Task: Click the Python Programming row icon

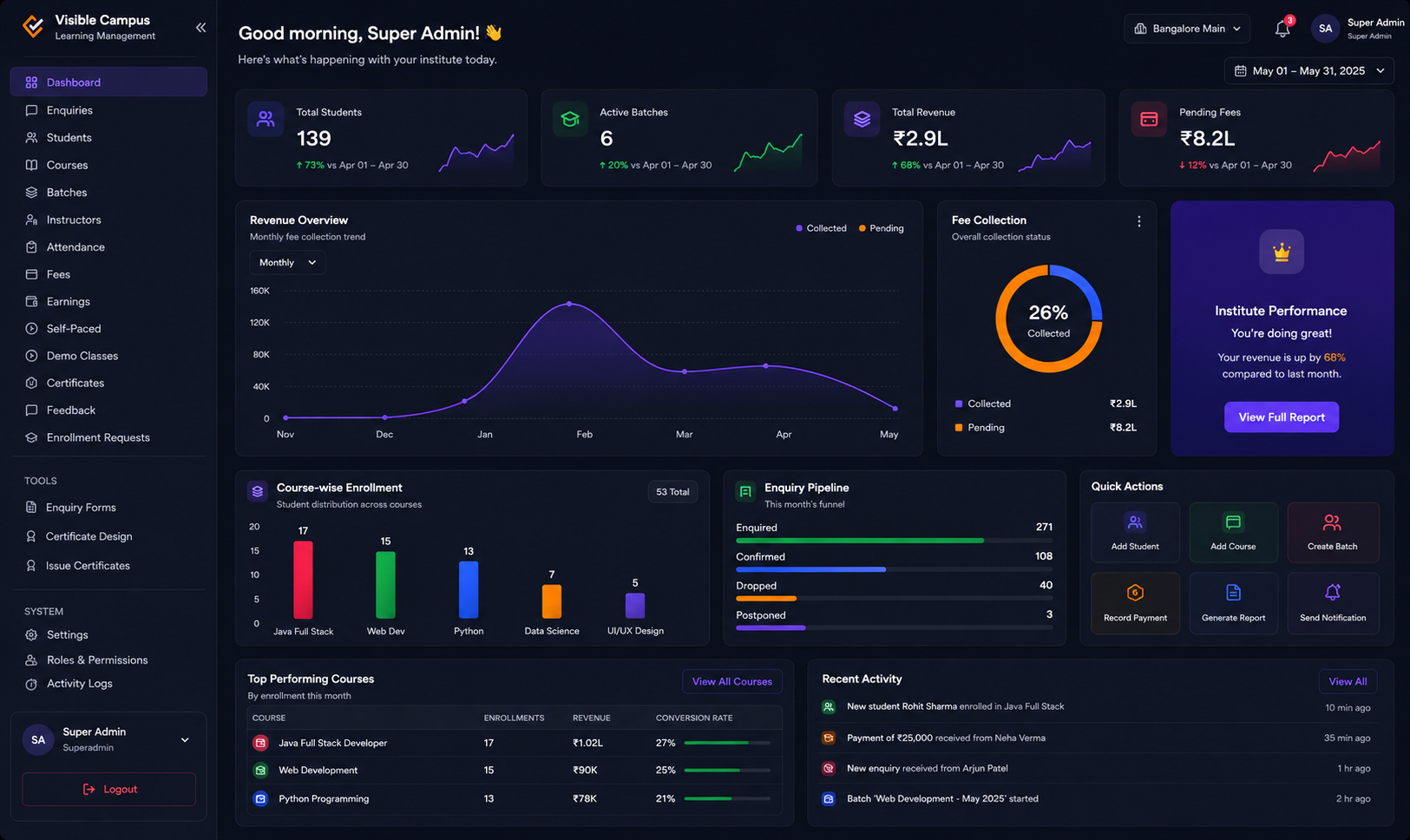Action: tap(260, 798)
